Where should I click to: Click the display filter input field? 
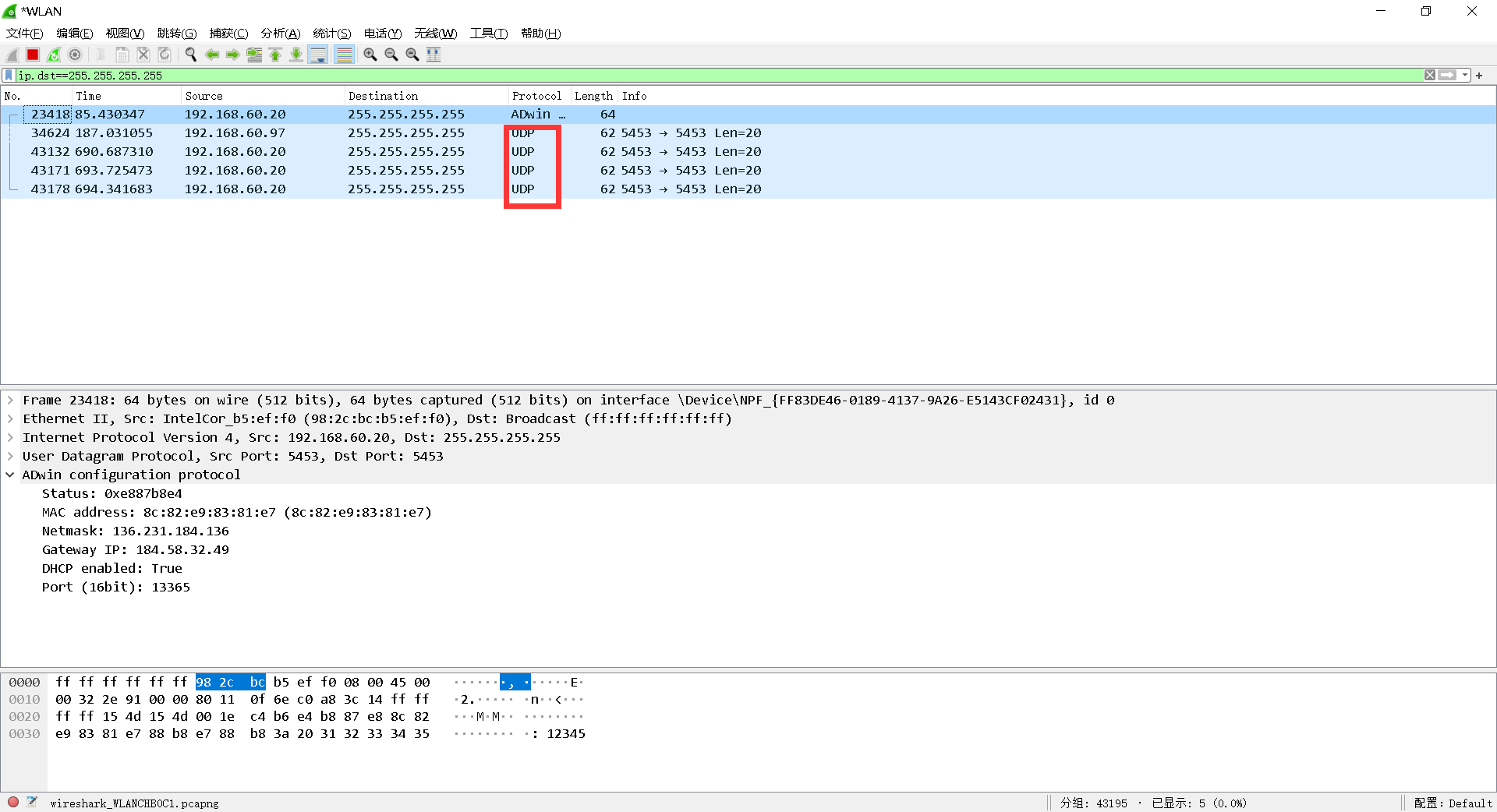coord(717,76)
